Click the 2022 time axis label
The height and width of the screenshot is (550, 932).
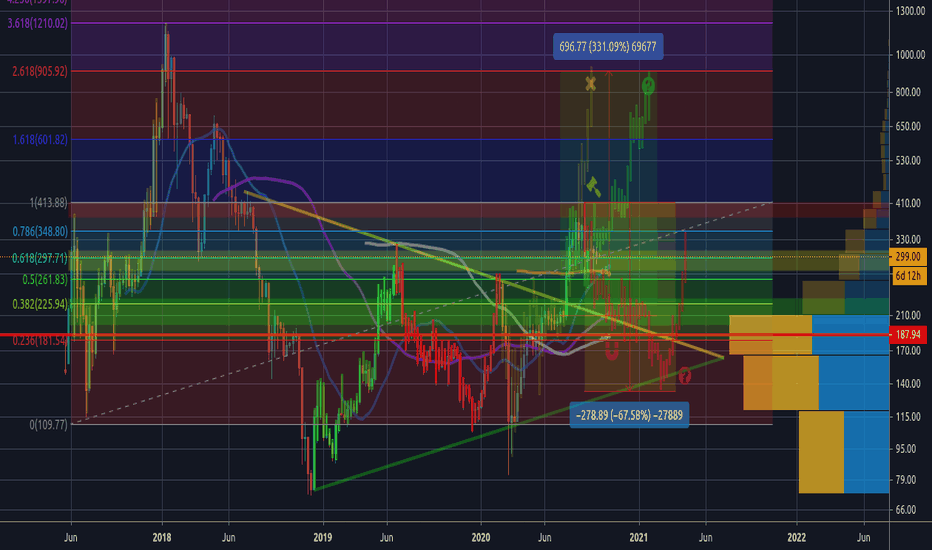(x=796, y=538)
